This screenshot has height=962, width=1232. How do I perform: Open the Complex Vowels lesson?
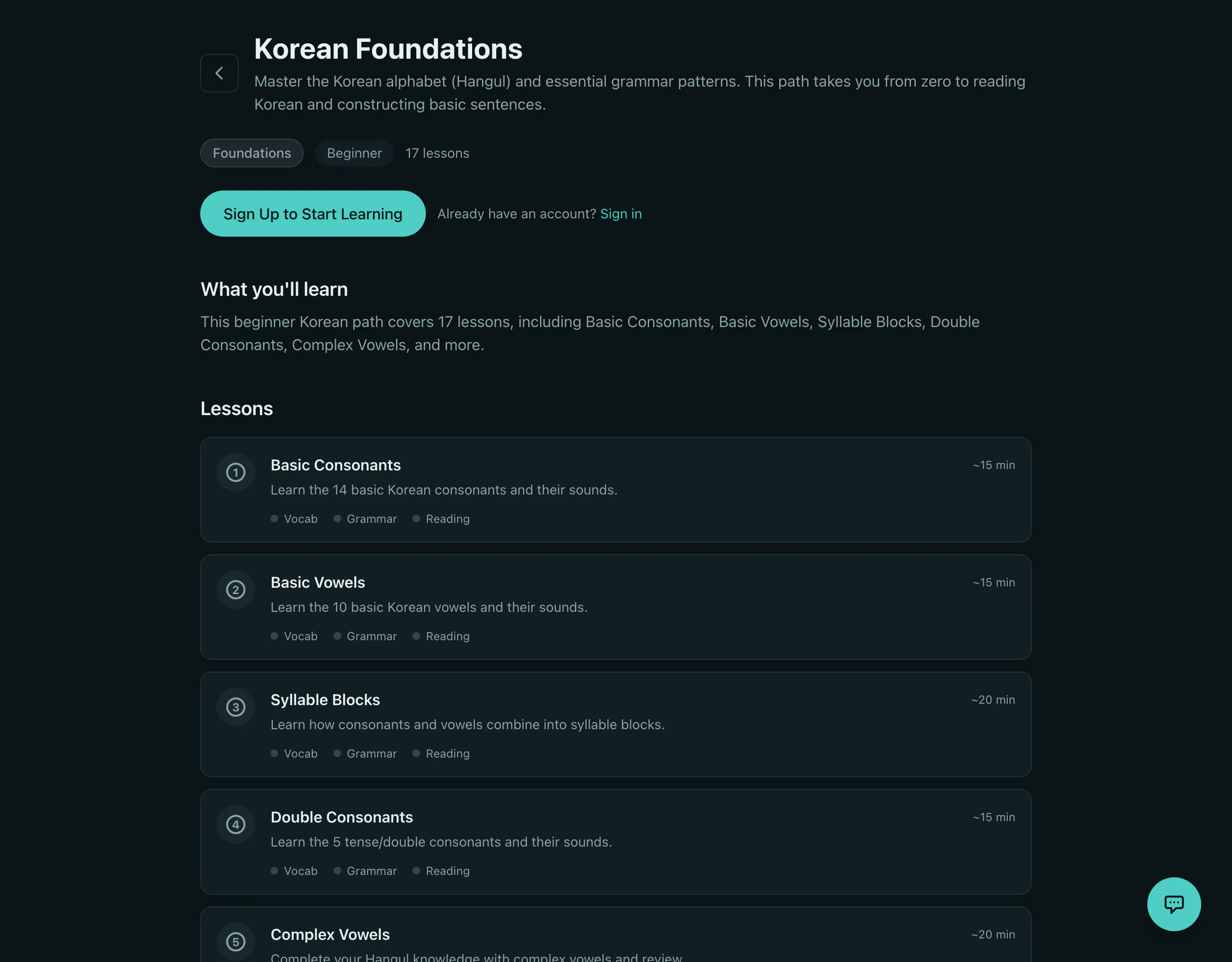point(616,935)
